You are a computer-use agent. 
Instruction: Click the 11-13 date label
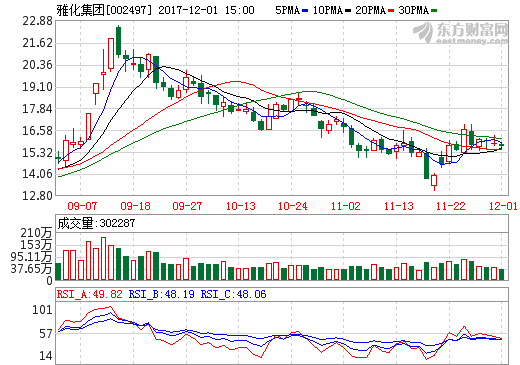click(398, 206)
